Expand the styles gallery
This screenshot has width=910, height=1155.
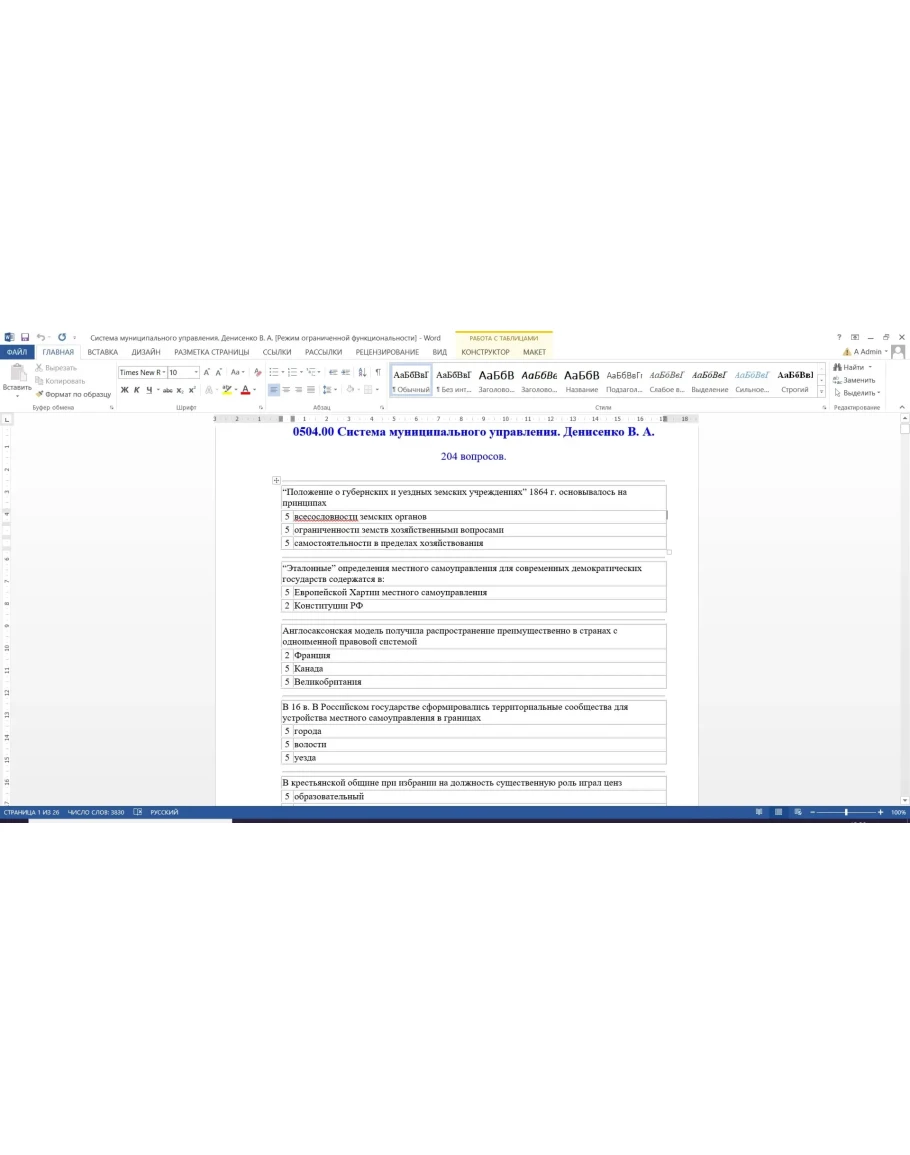tap(822, 392)
